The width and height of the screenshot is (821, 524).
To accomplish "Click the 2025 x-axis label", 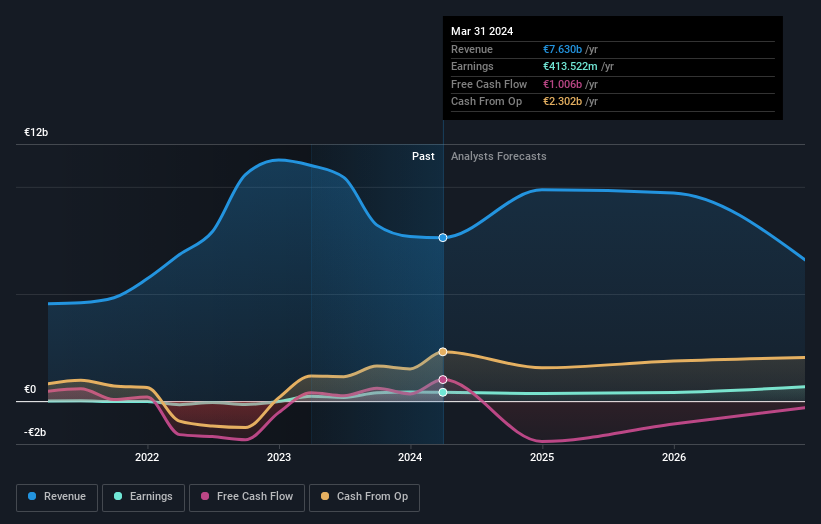I will tap(542, 457).
